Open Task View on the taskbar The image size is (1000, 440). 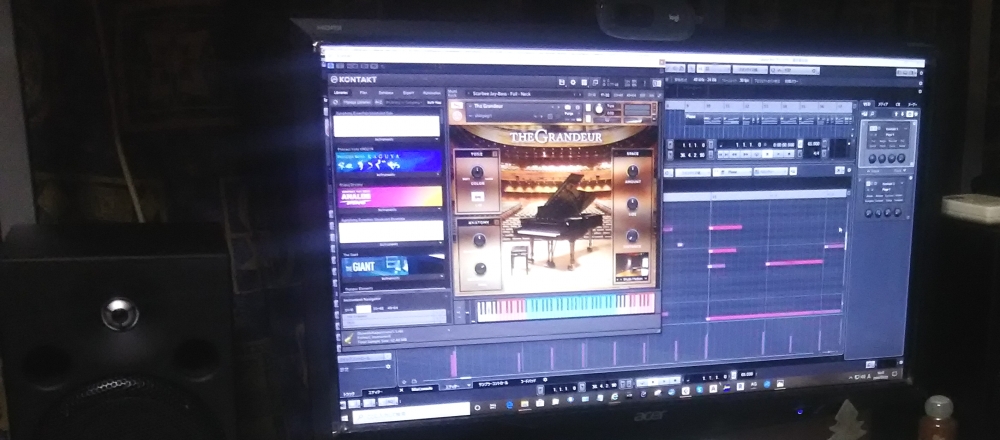493,406
